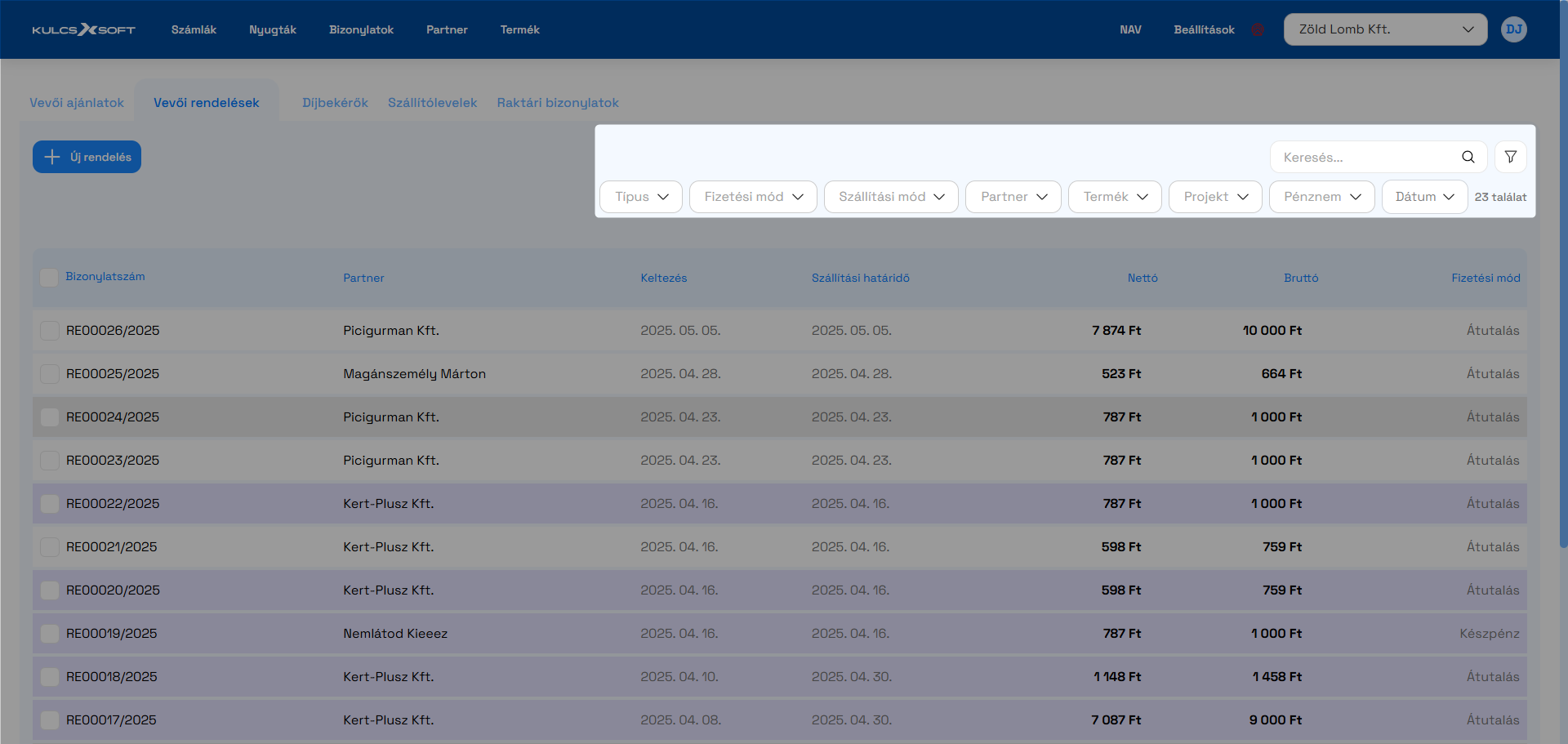
Task: Switch to the Vevői ajánlatok tab
Action: click(x=77, y=103)
